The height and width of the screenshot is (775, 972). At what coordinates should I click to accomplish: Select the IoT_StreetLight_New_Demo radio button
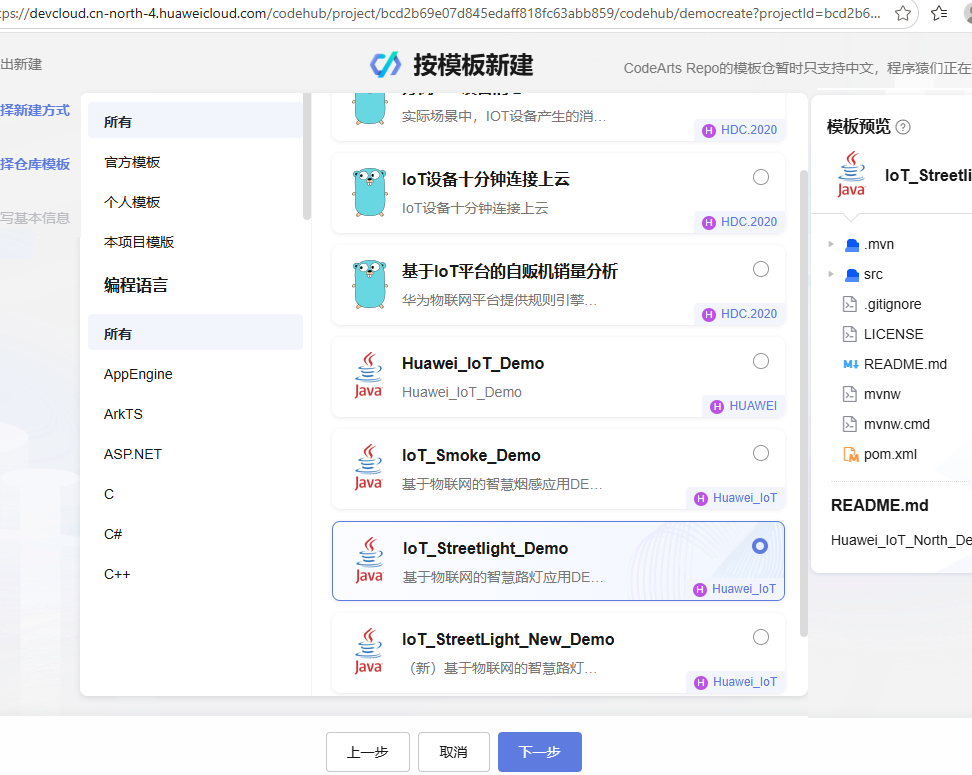(x=761, y=637)
